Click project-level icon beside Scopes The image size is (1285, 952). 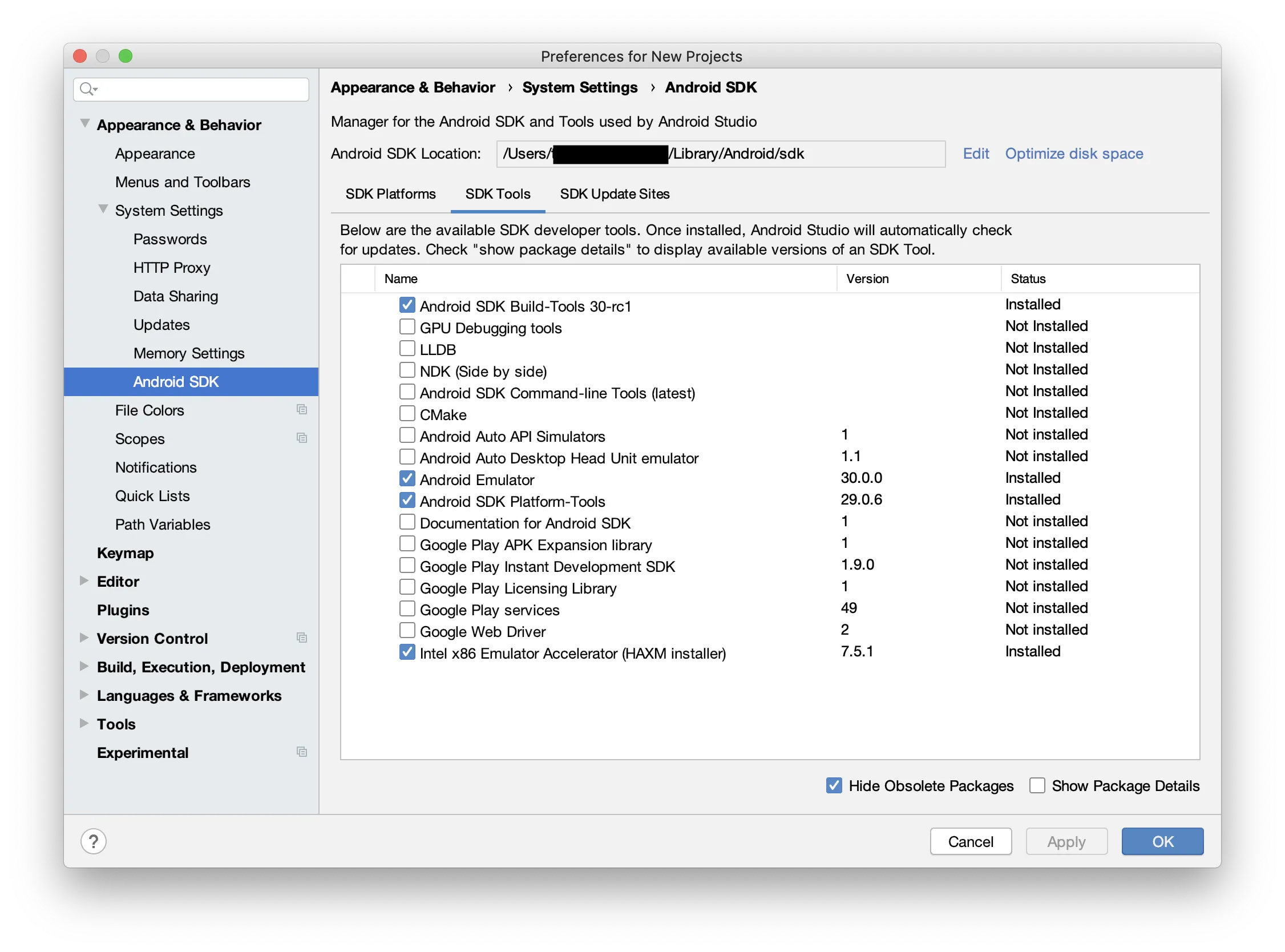[x=301, y=438]
